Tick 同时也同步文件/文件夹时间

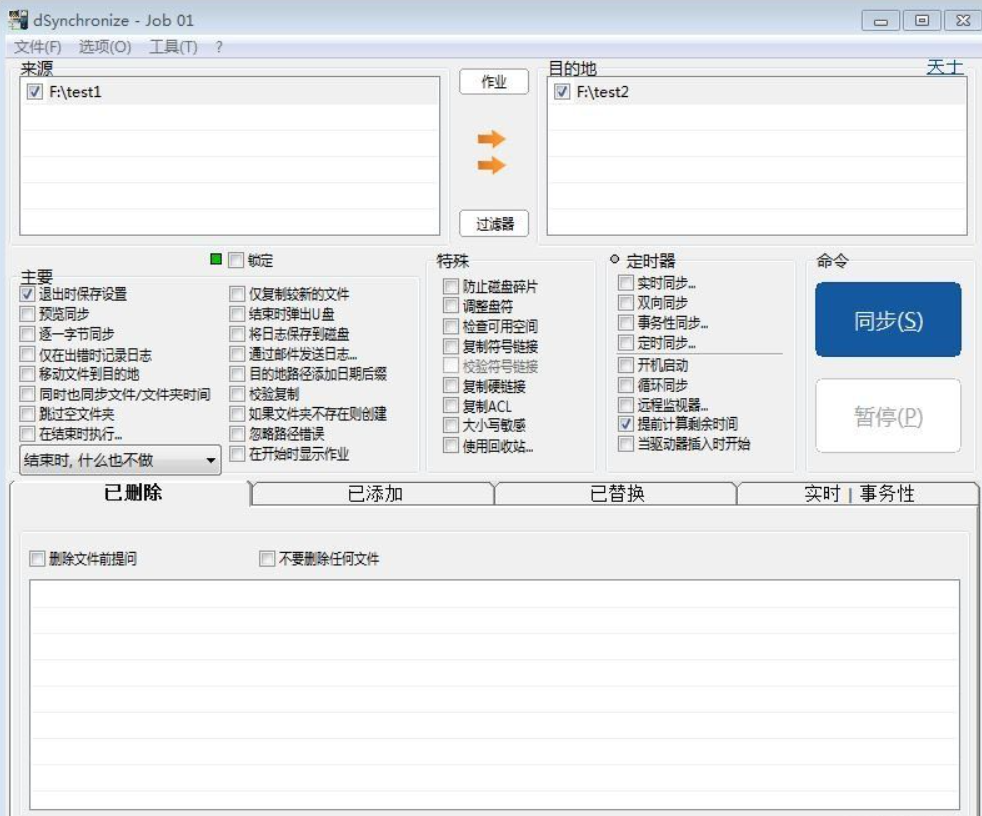point(27,394)
